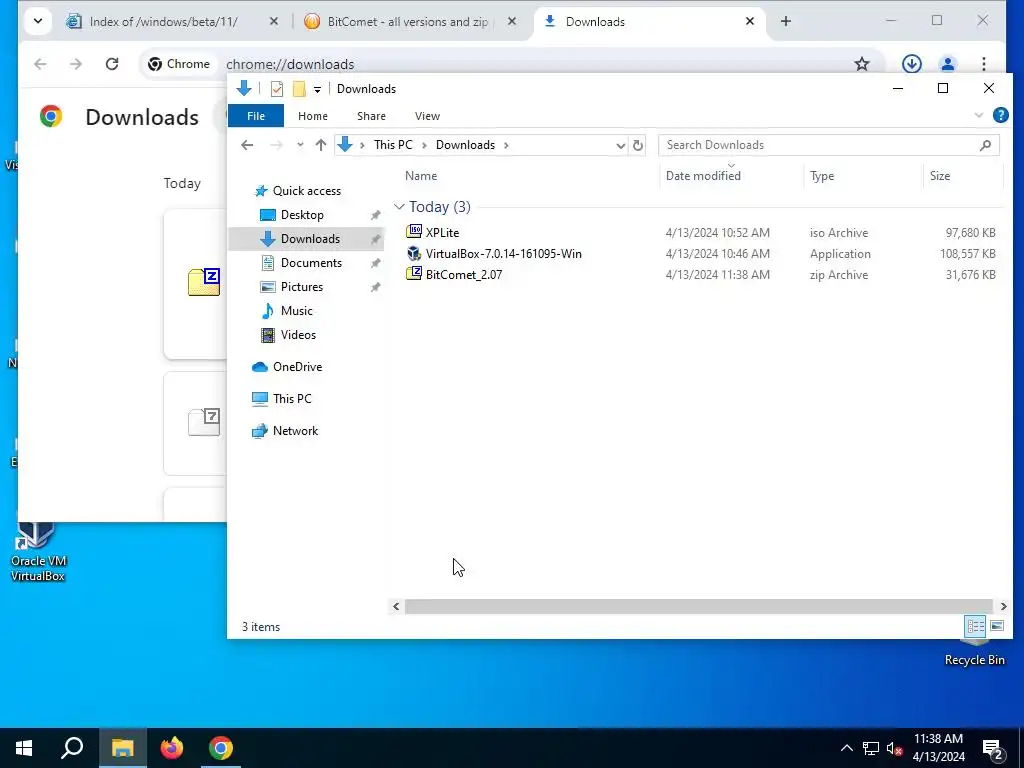Viewport: 1024px width, 768px height.
Task: Click the XPLite iso file icon
Action: (414, 232)
